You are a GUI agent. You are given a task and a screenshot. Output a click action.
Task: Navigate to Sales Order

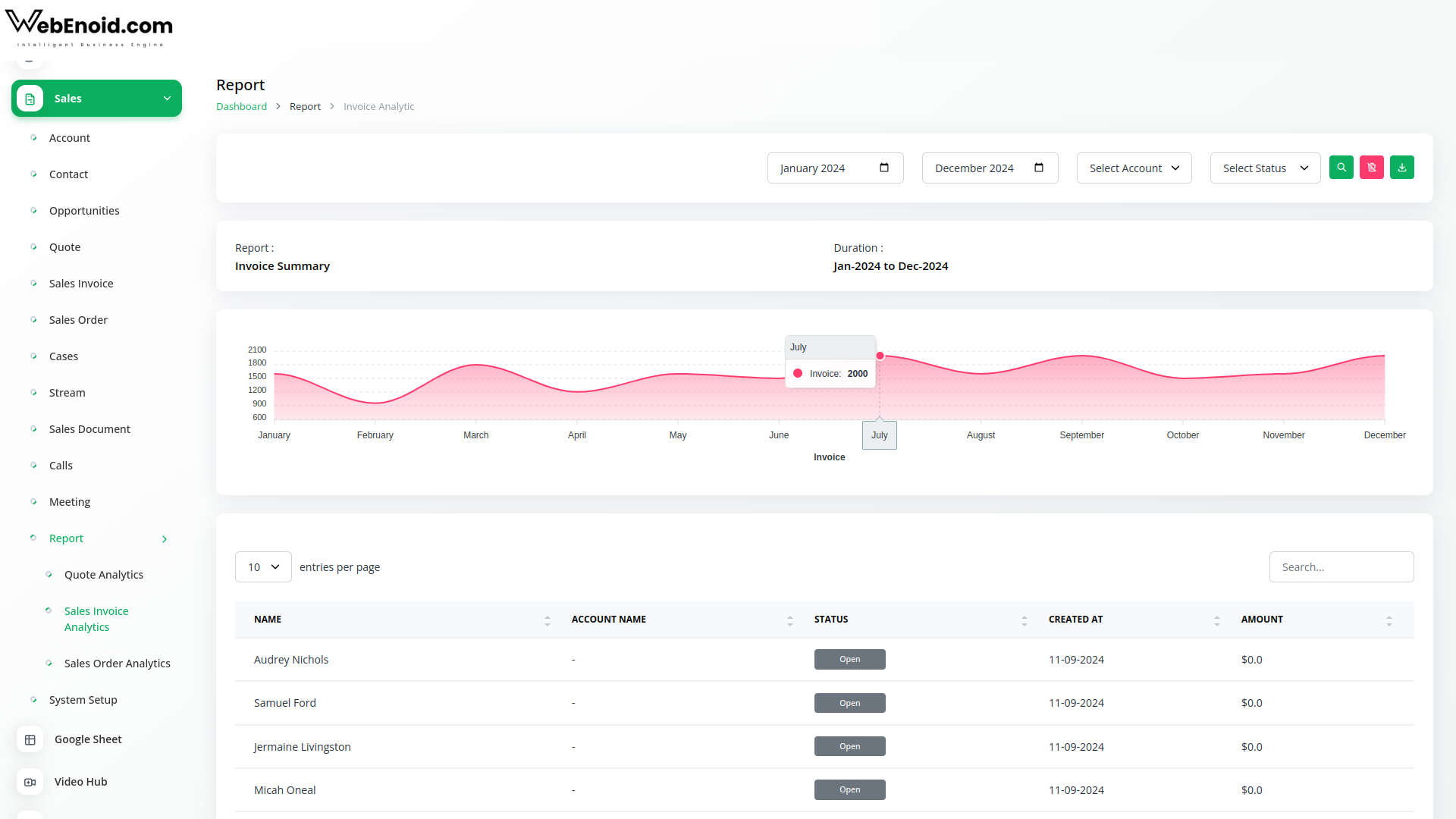pyautogui.click(x=78, y=320)
